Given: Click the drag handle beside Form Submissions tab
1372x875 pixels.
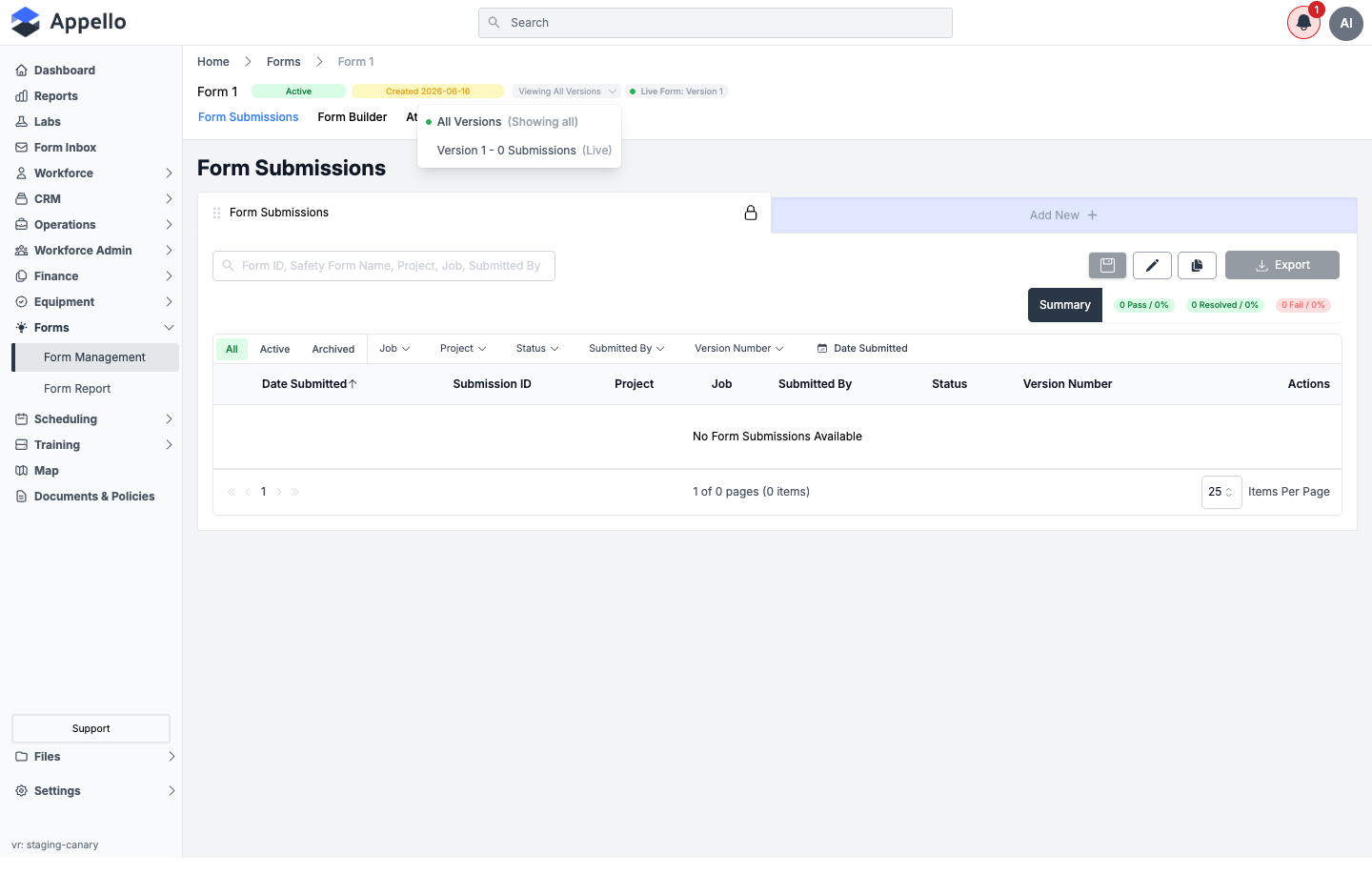Looking at the screenshot, I should pos(216,213).
